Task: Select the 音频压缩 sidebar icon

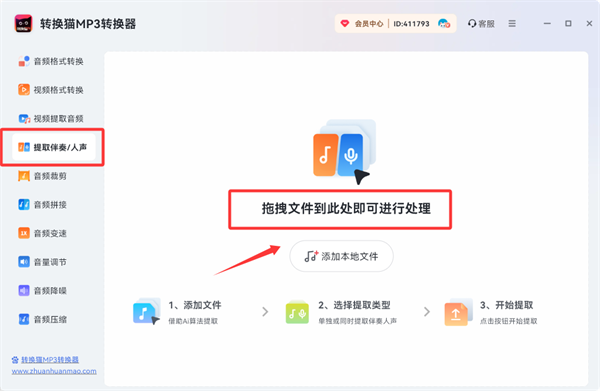Action: [24, 319]
